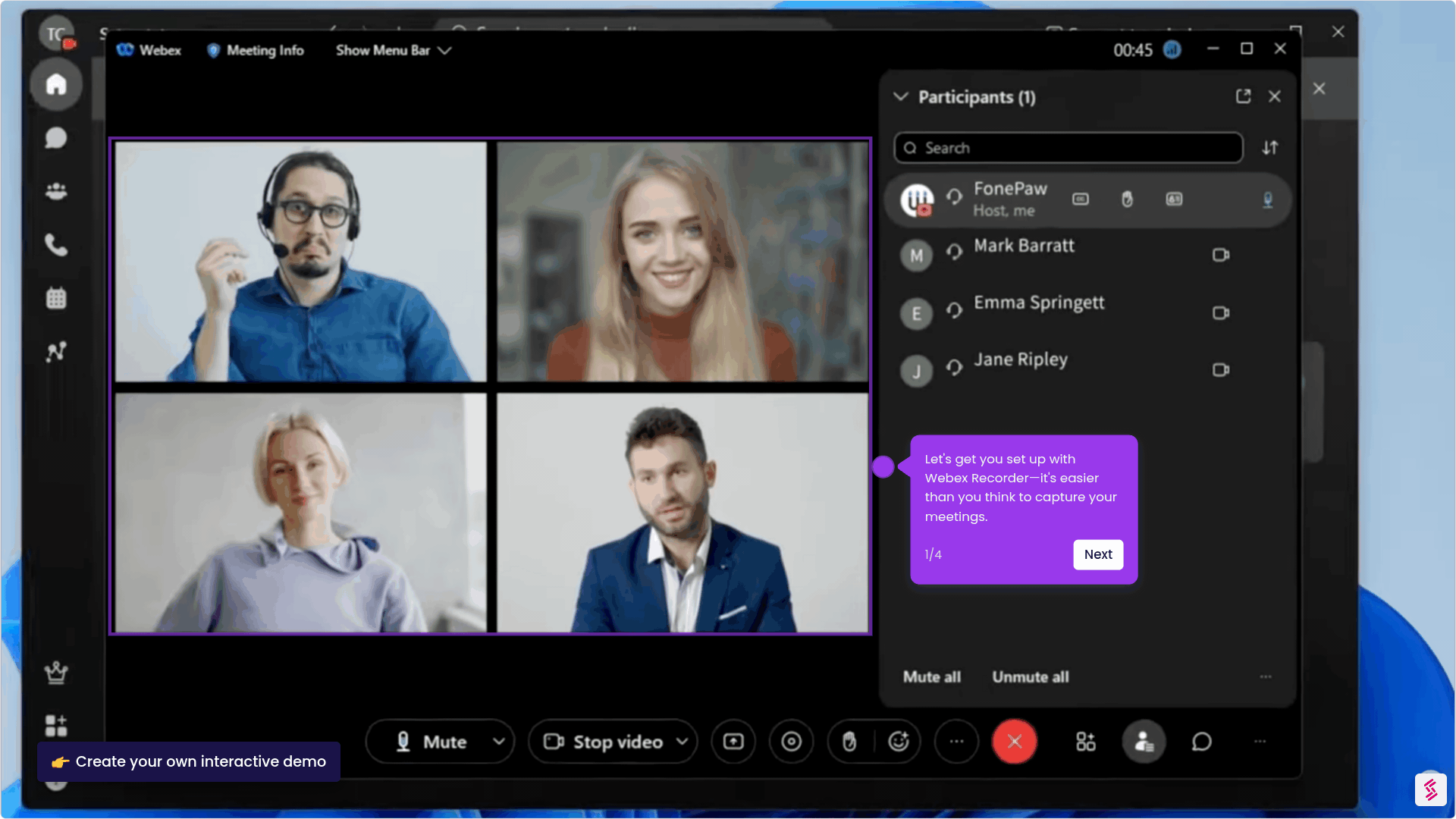Viewport: 1456px width, 819px height.
Task: Click the Next button in tooltip
Action: tap(1098, 554)
